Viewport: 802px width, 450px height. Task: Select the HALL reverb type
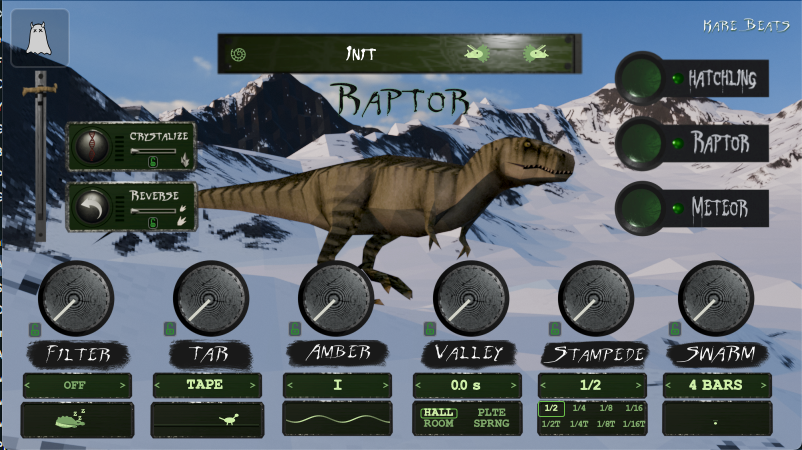point(439,412)
